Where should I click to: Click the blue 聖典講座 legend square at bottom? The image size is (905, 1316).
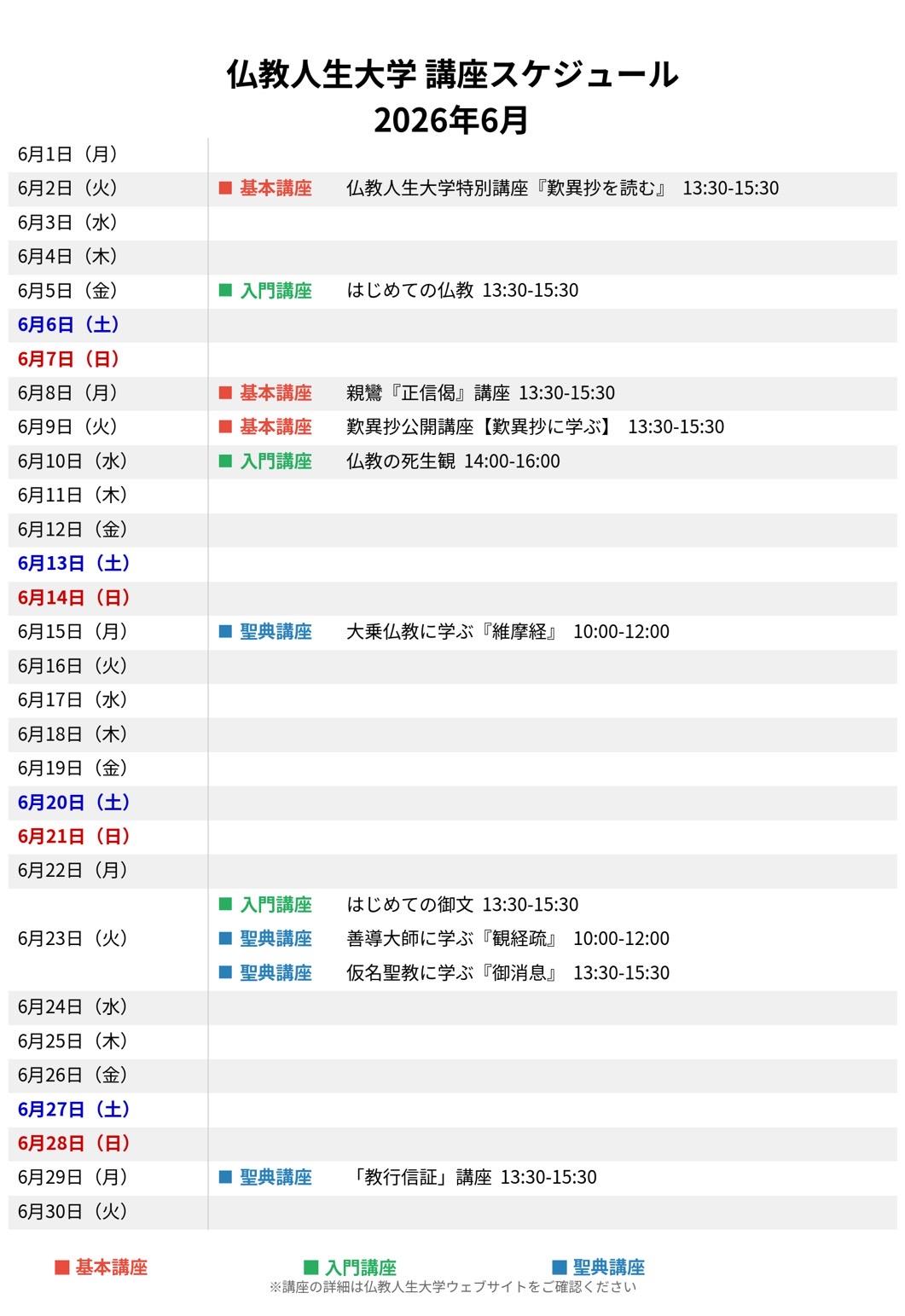pos(560,1267)
